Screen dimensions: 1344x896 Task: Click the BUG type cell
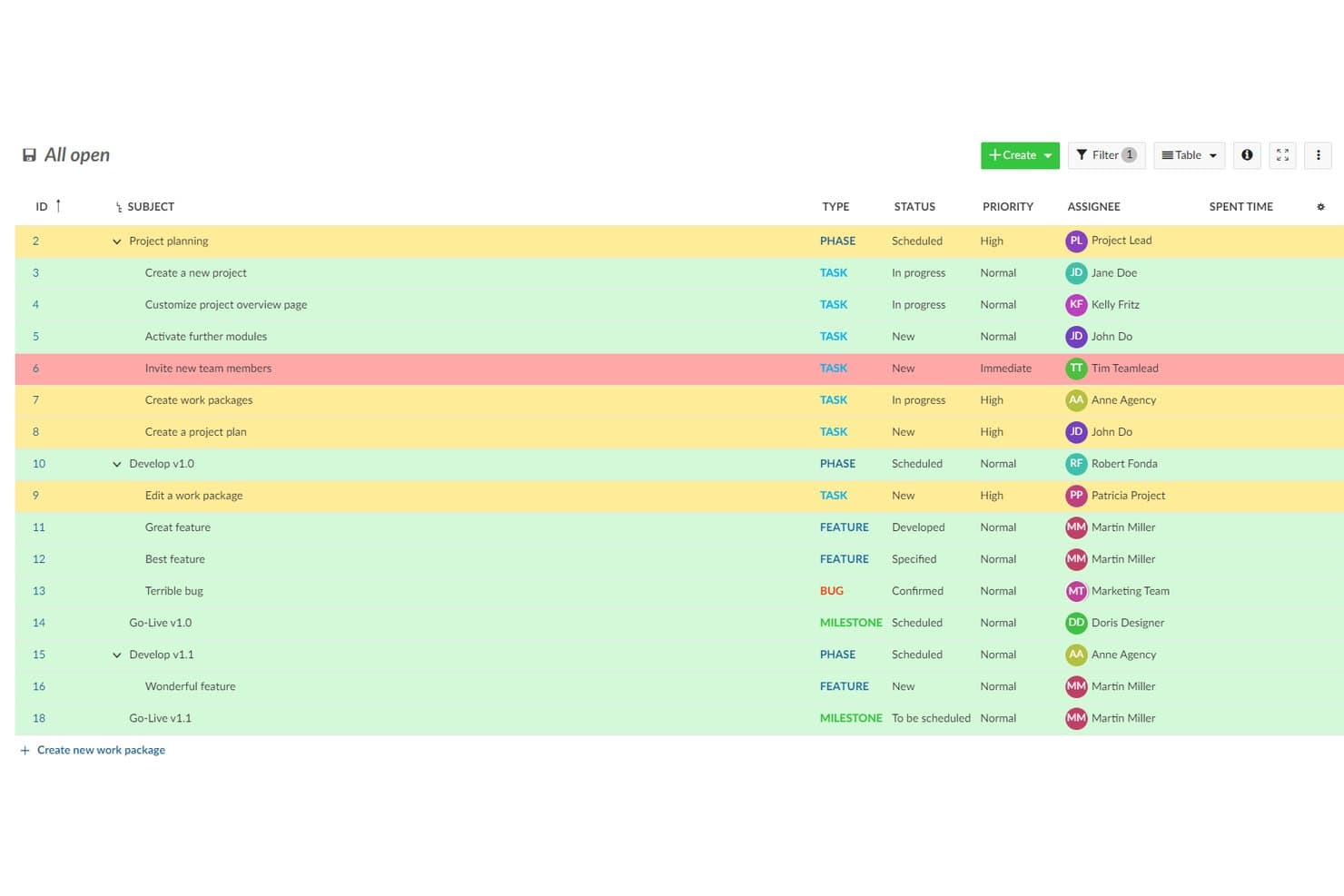pos(832,591)
